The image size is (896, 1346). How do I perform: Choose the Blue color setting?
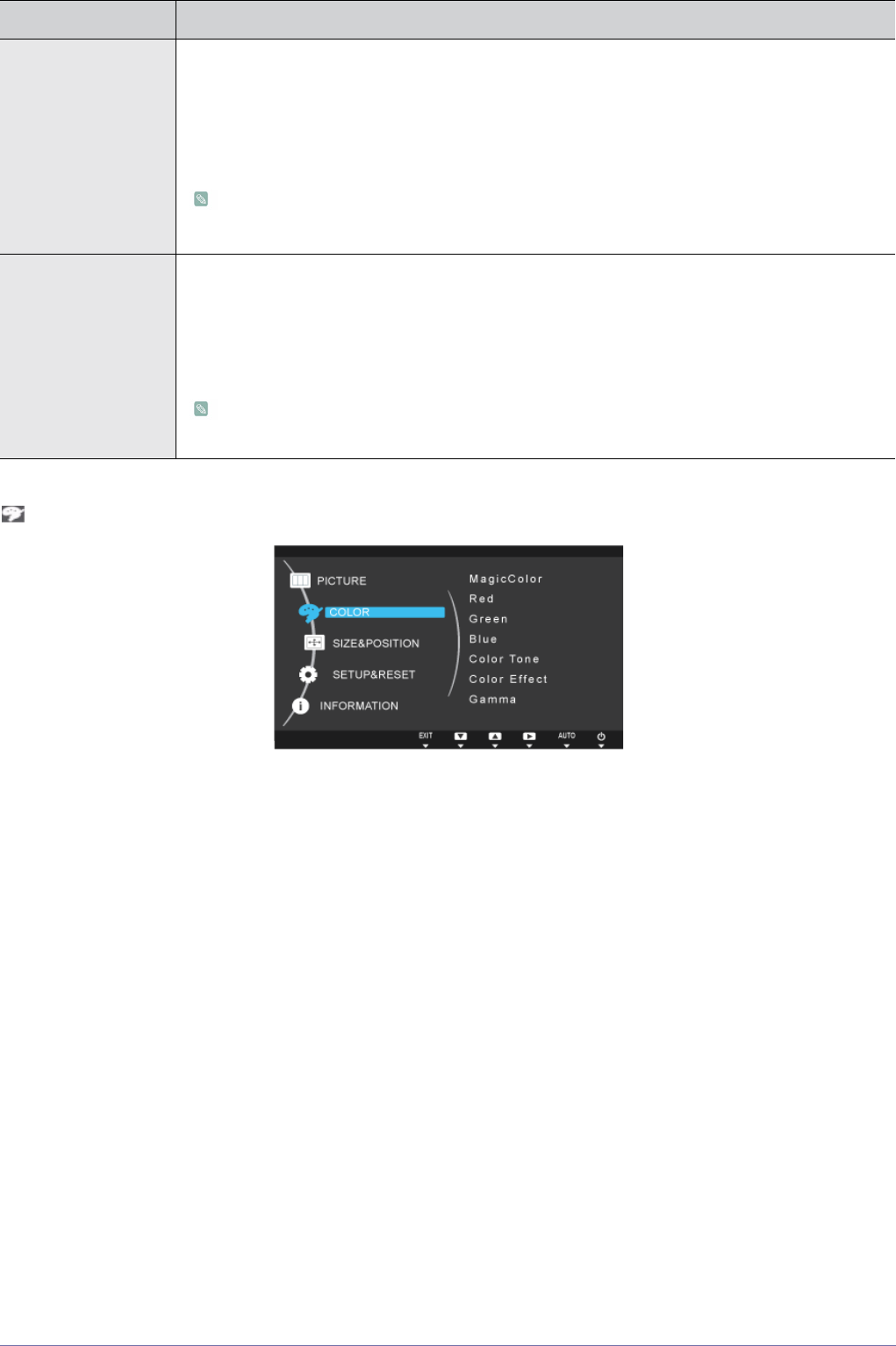point(483,639)
